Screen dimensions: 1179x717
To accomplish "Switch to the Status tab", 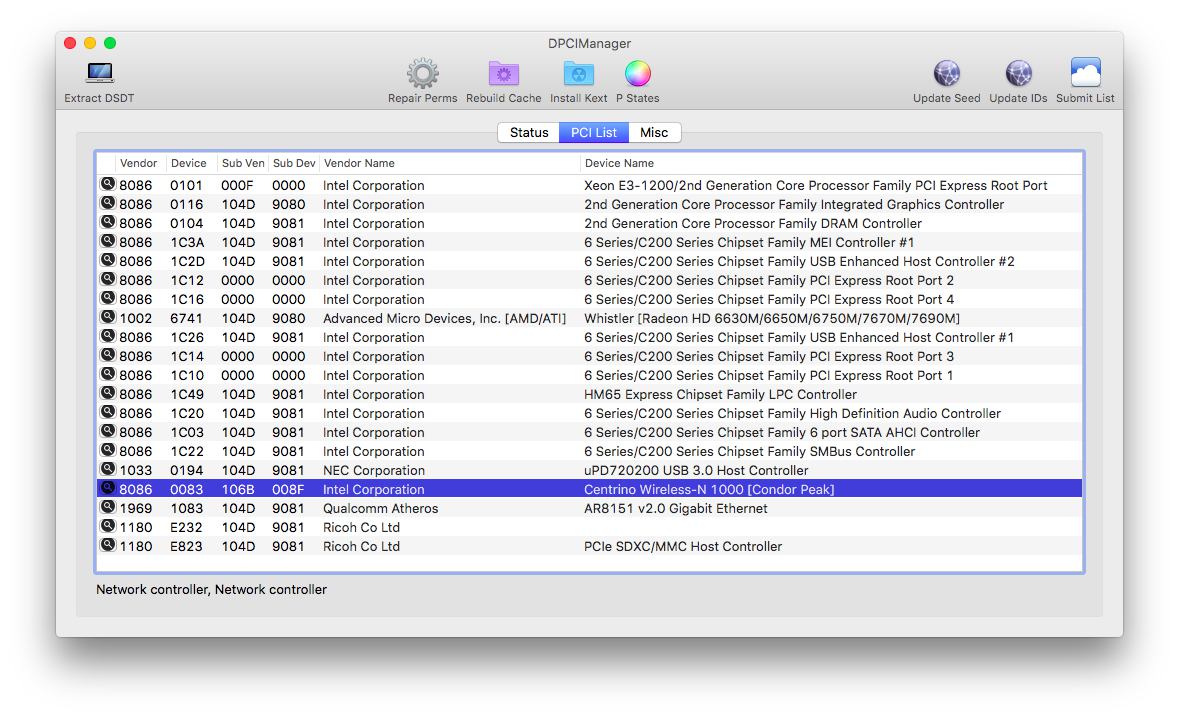I will 529,132.
